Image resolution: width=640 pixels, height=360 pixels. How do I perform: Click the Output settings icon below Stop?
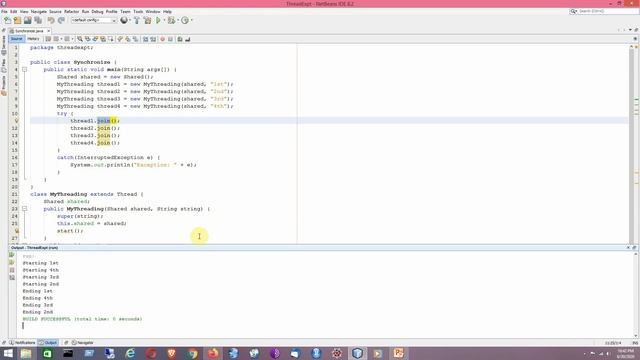12,278
